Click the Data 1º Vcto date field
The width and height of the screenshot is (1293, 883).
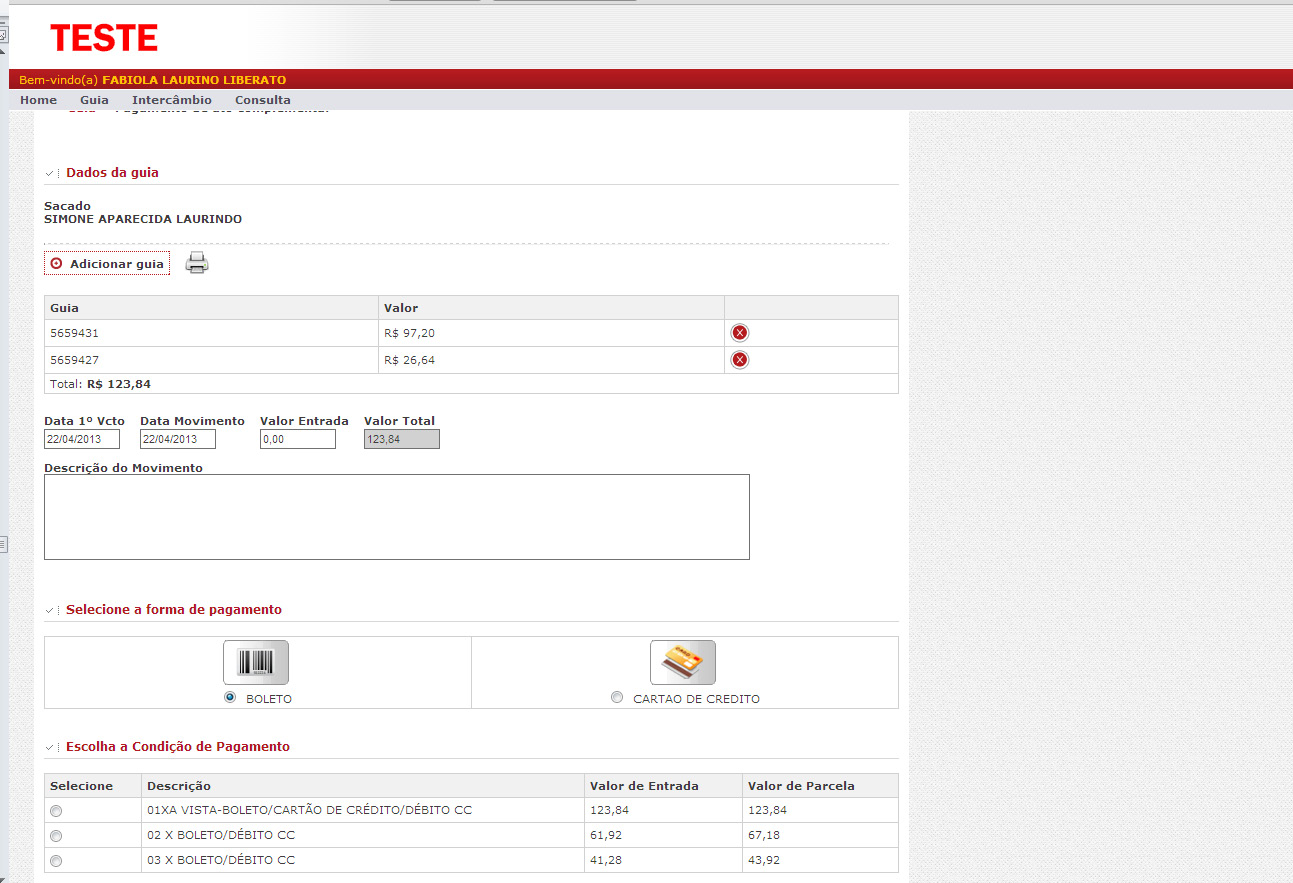(82, 439)
